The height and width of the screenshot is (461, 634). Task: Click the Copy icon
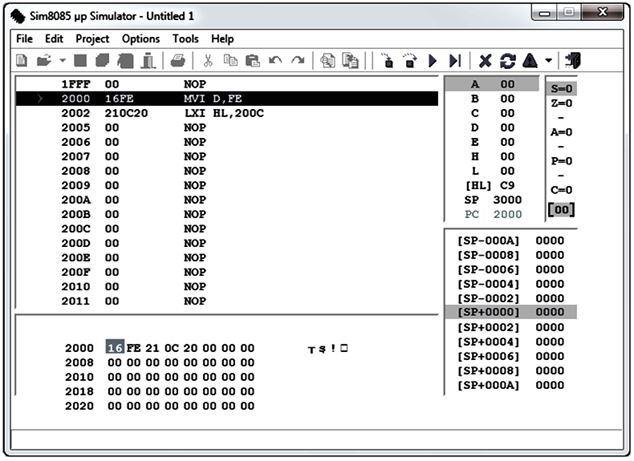[230, 61]
